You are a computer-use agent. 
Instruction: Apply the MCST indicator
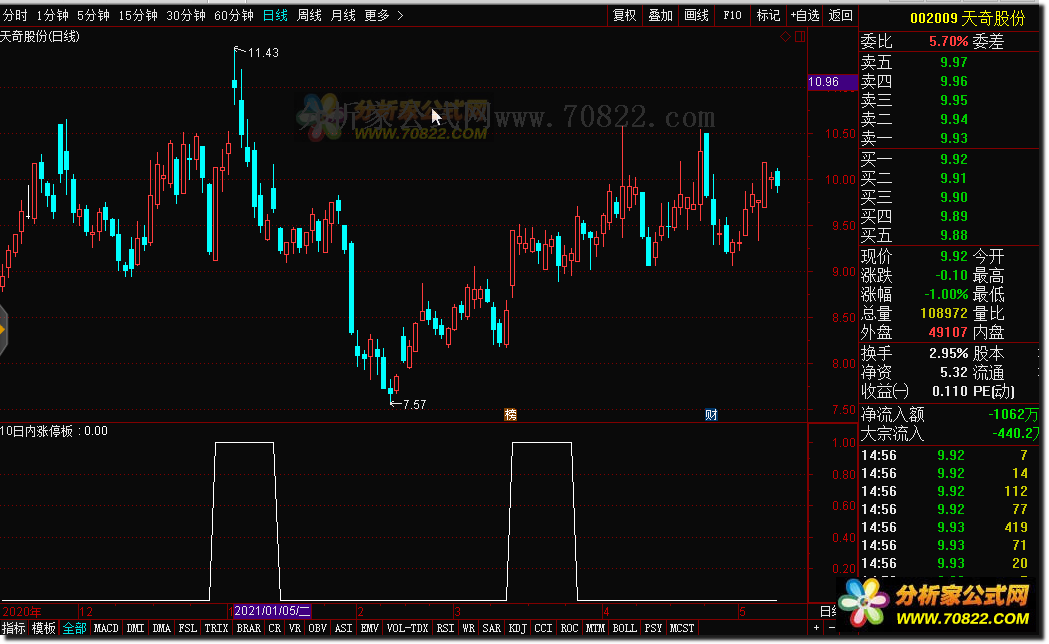[682, 628]
